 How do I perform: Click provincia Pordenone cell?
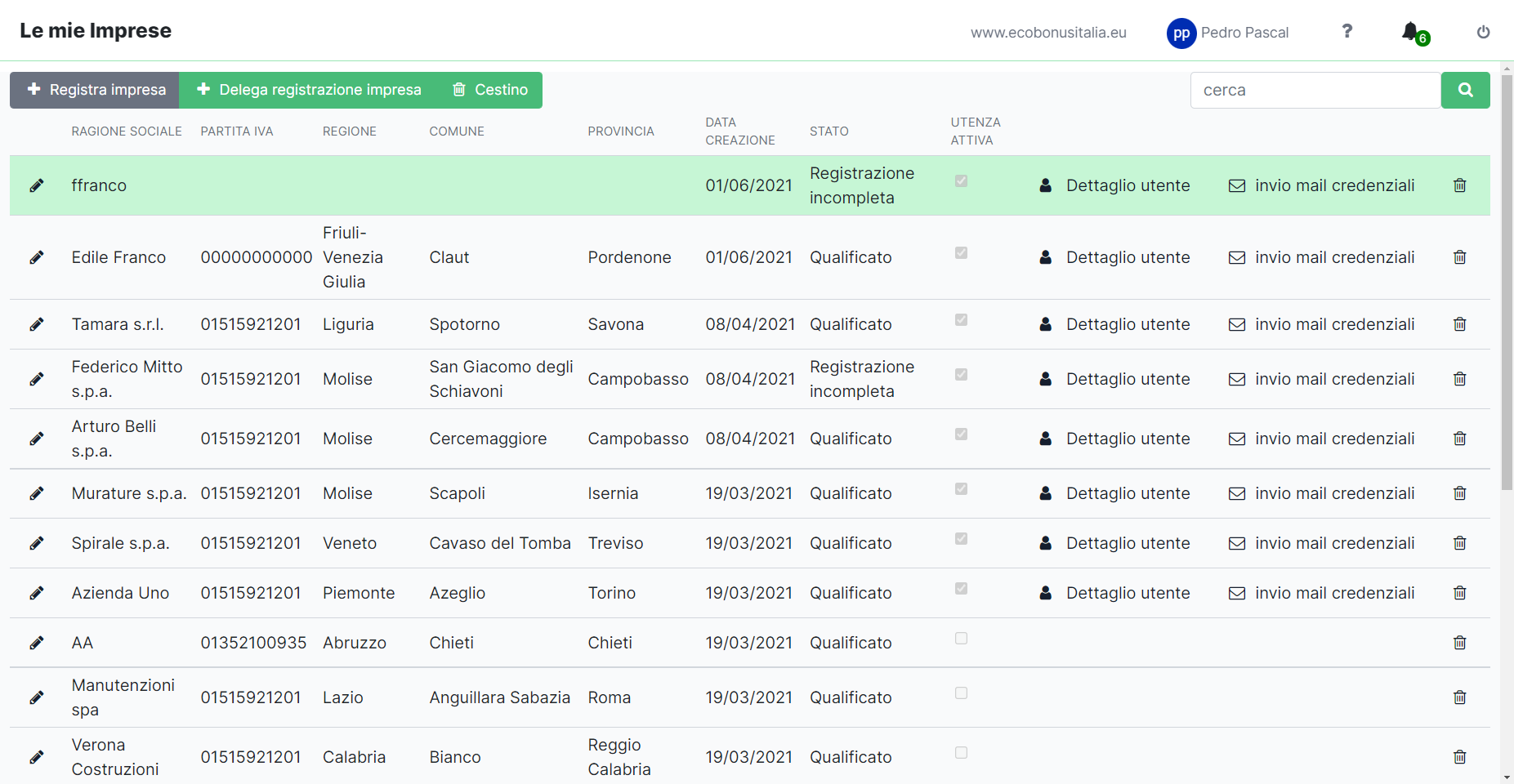(629, 257)
